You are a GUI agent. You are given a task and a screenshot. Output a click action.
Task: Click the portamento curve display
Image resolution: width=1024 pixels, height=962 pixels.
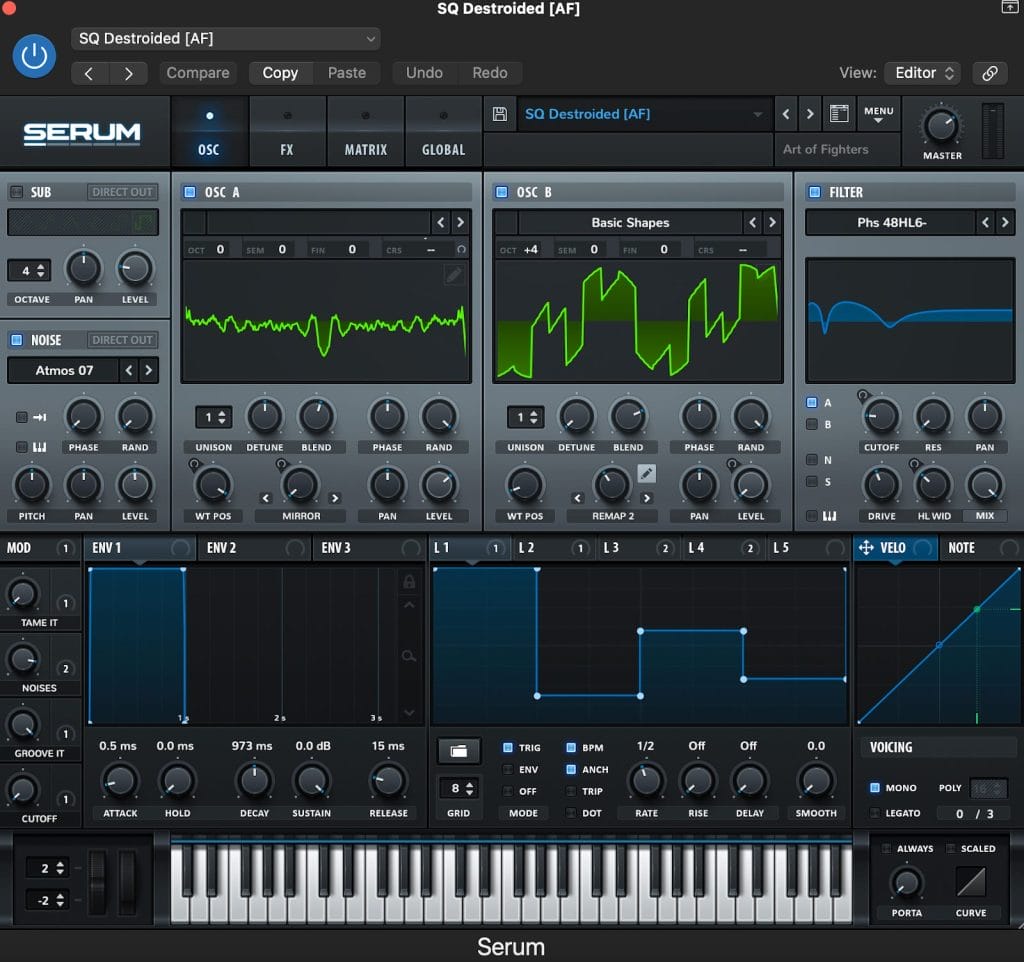point(971,882)
